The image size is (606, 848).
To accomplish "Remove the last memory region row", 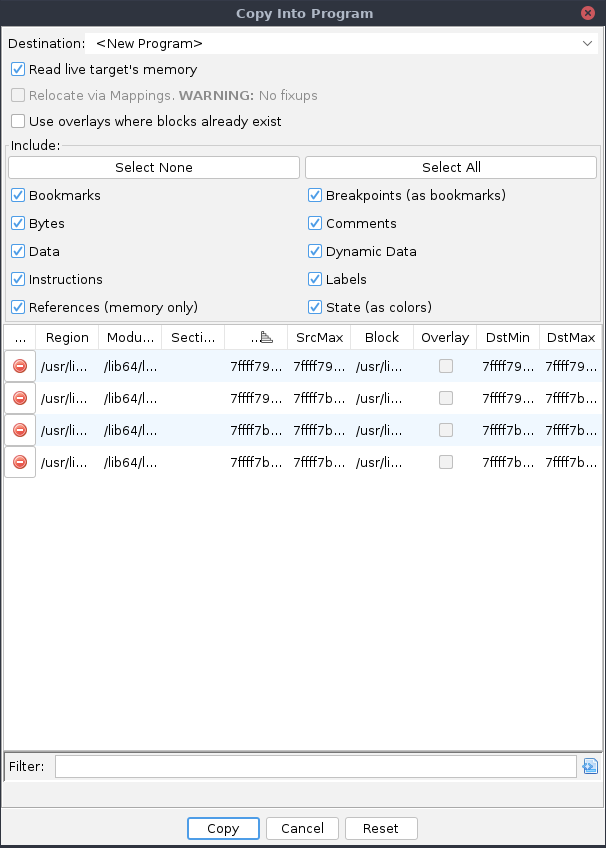I will 19,462.
